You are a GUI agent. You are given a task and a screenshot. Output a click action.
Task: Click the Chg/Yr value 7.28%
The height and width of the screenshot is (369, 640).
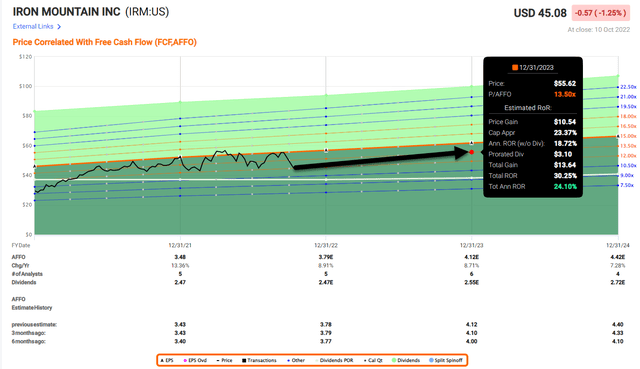point(617,266)
